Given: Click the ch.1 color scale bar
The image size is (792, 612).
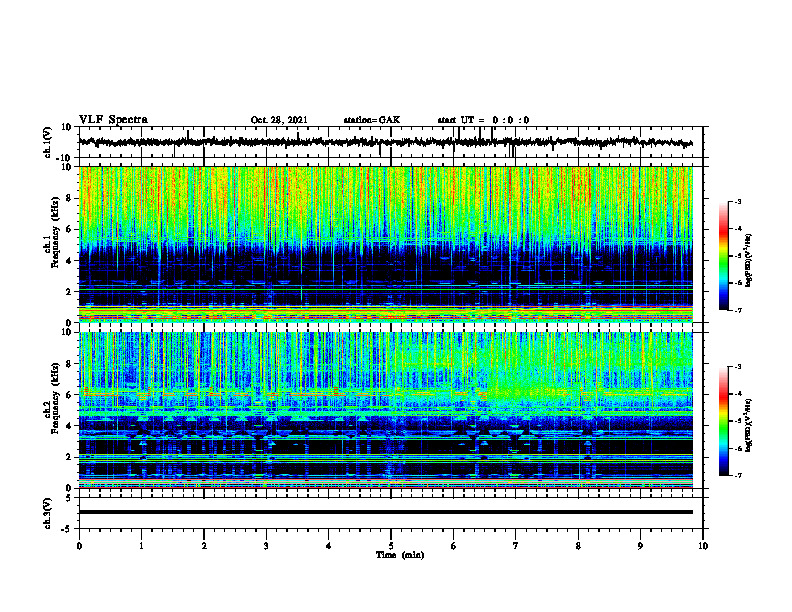Looking at the screenshot, I should click(724, 256).
